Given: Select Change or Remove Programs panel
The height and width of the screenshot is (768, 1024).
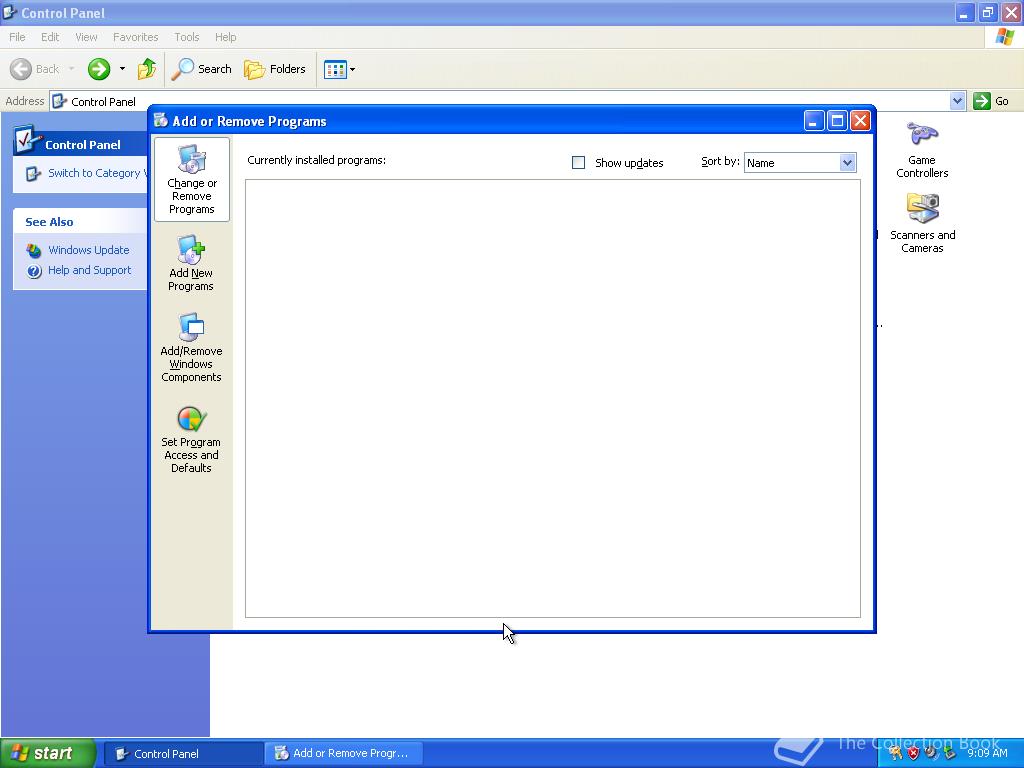Looking at the screenshot, I should click(192, 180).
